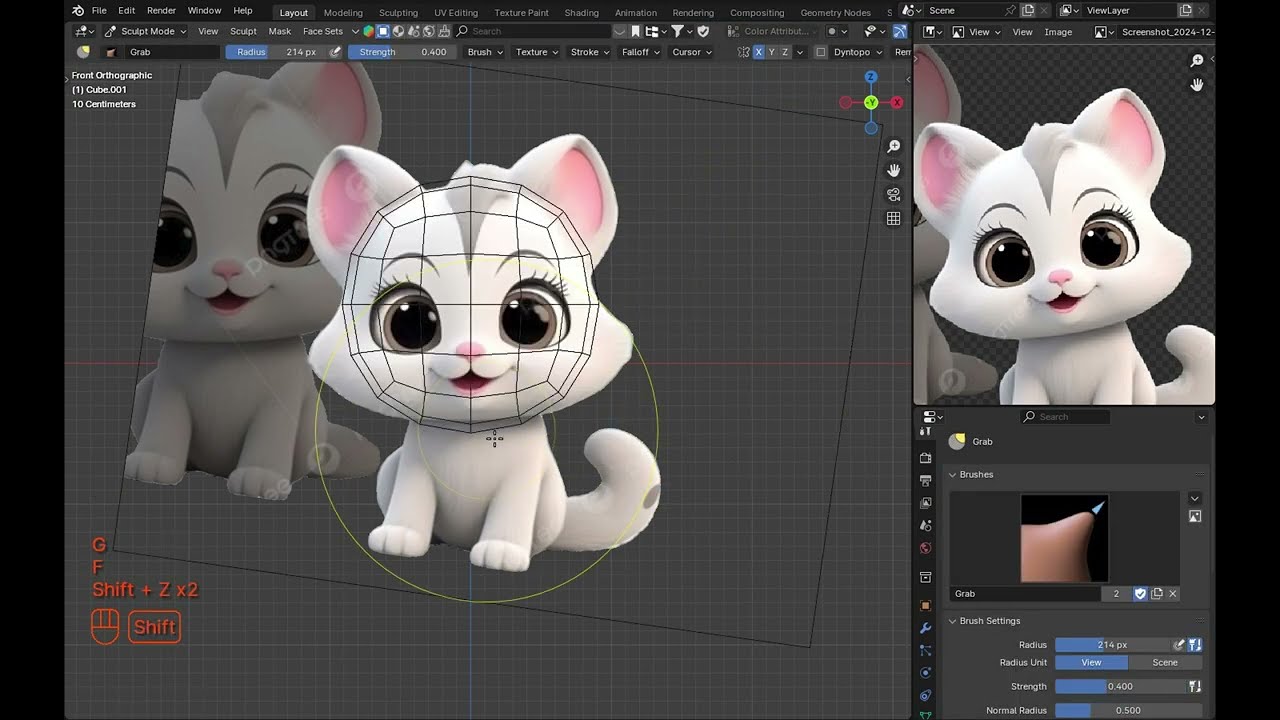
Task: Expand the Stroke dropdown in header
Action: tap(589, 52)
